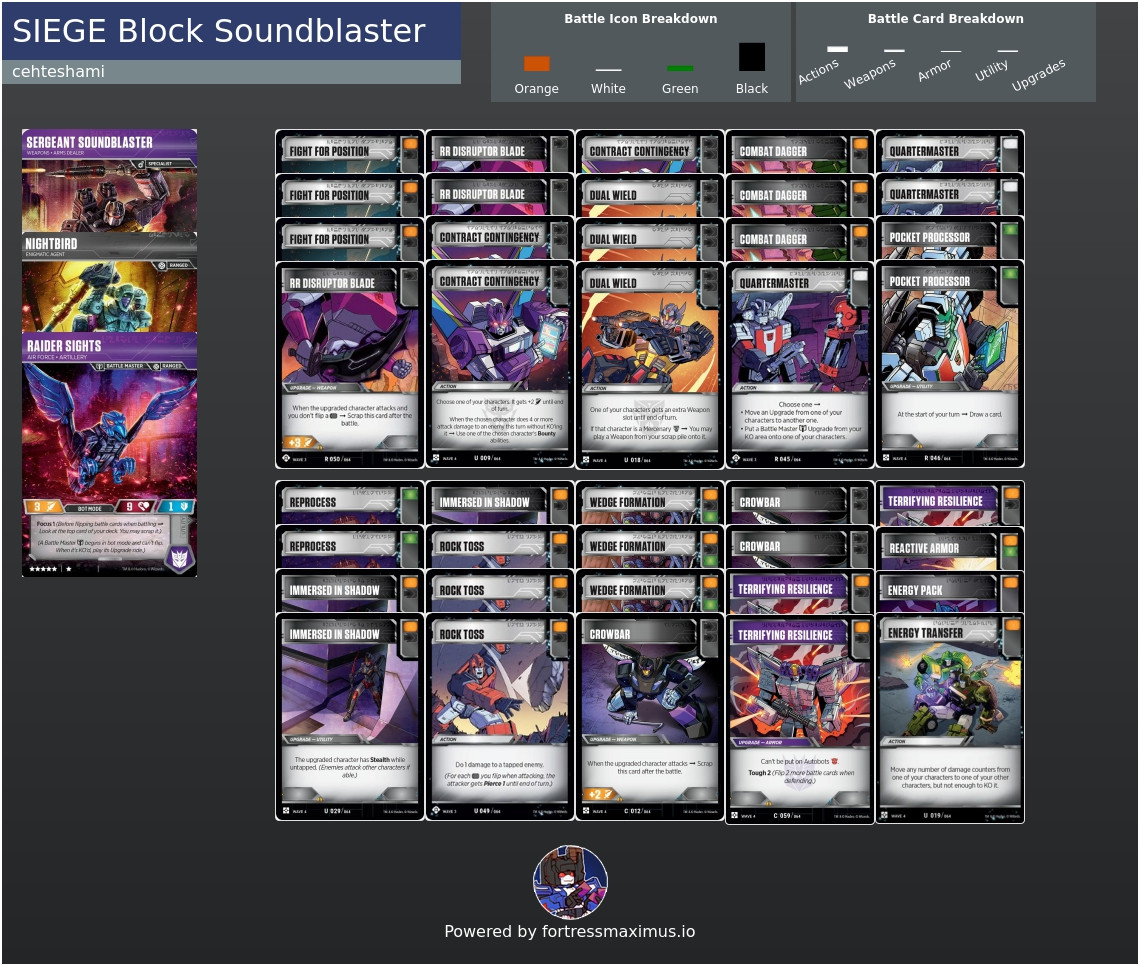1140x966 pixels.
Task: Click the orange pip on Terrifying Resilience card
Action: [862, 627]
